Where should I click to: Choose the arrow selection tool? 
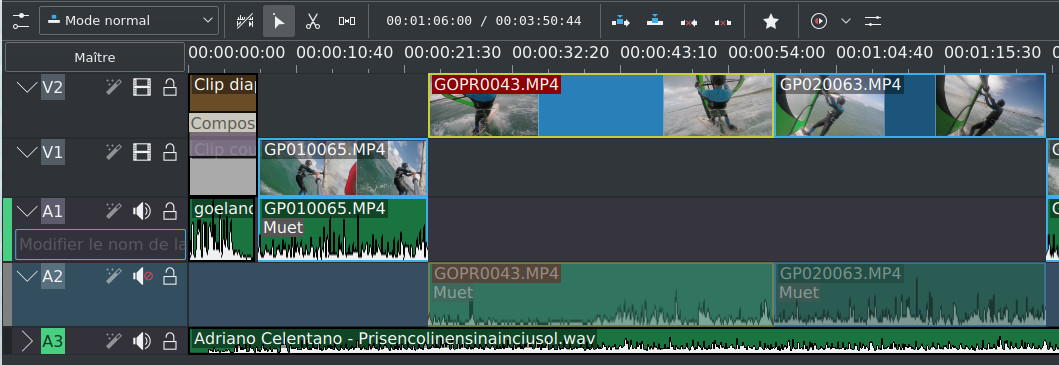click(x=278, y=21)
